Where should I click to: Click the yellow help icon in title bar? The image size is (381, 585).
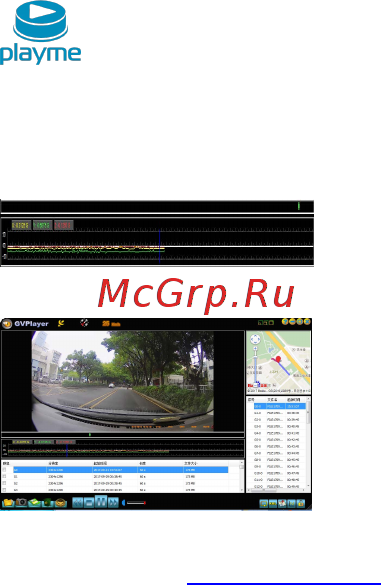pyautogui.click(x=285, y=322)
